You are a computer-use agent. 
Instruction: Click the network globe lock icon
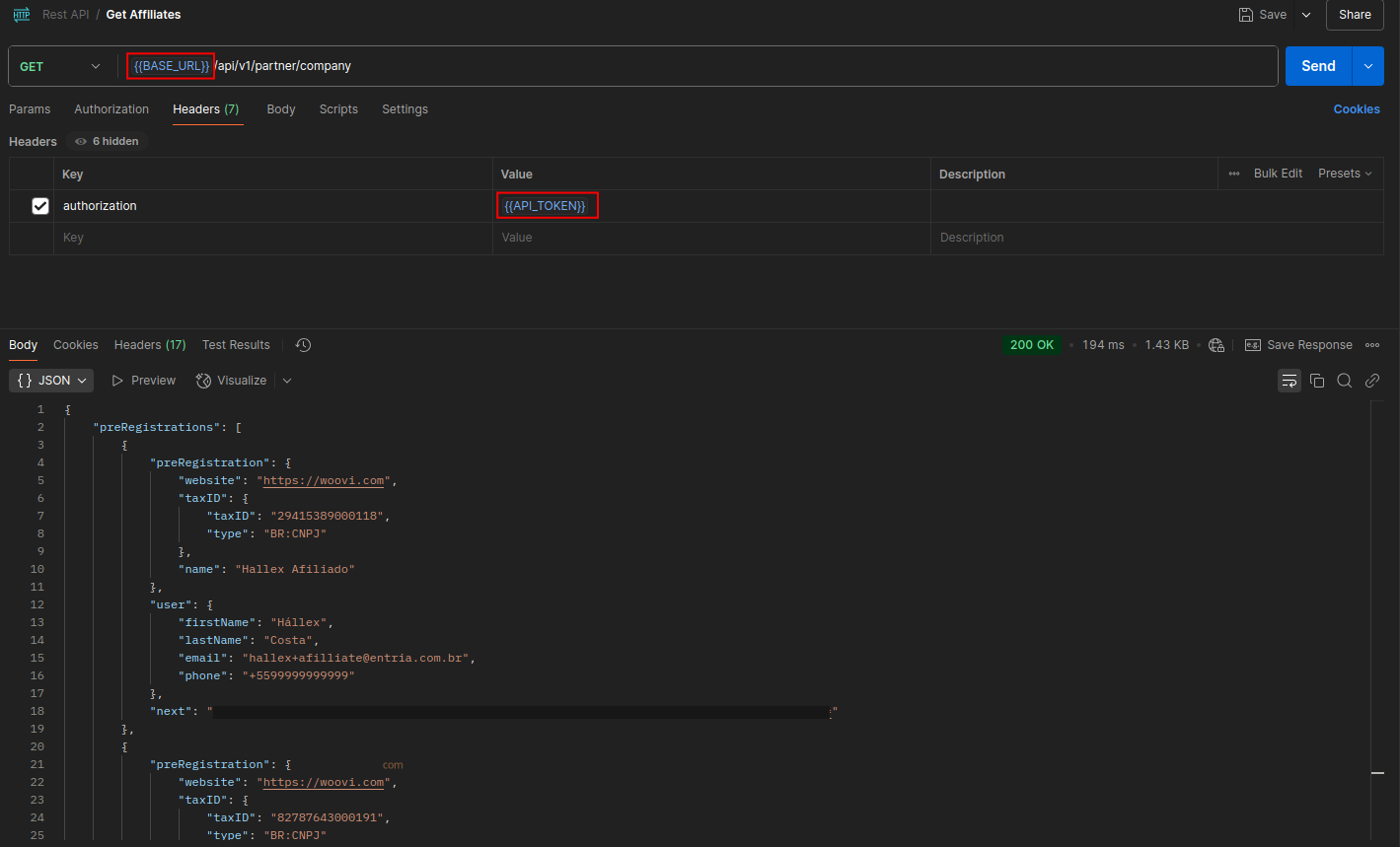pyautogui.click(x=1216, y=345)
